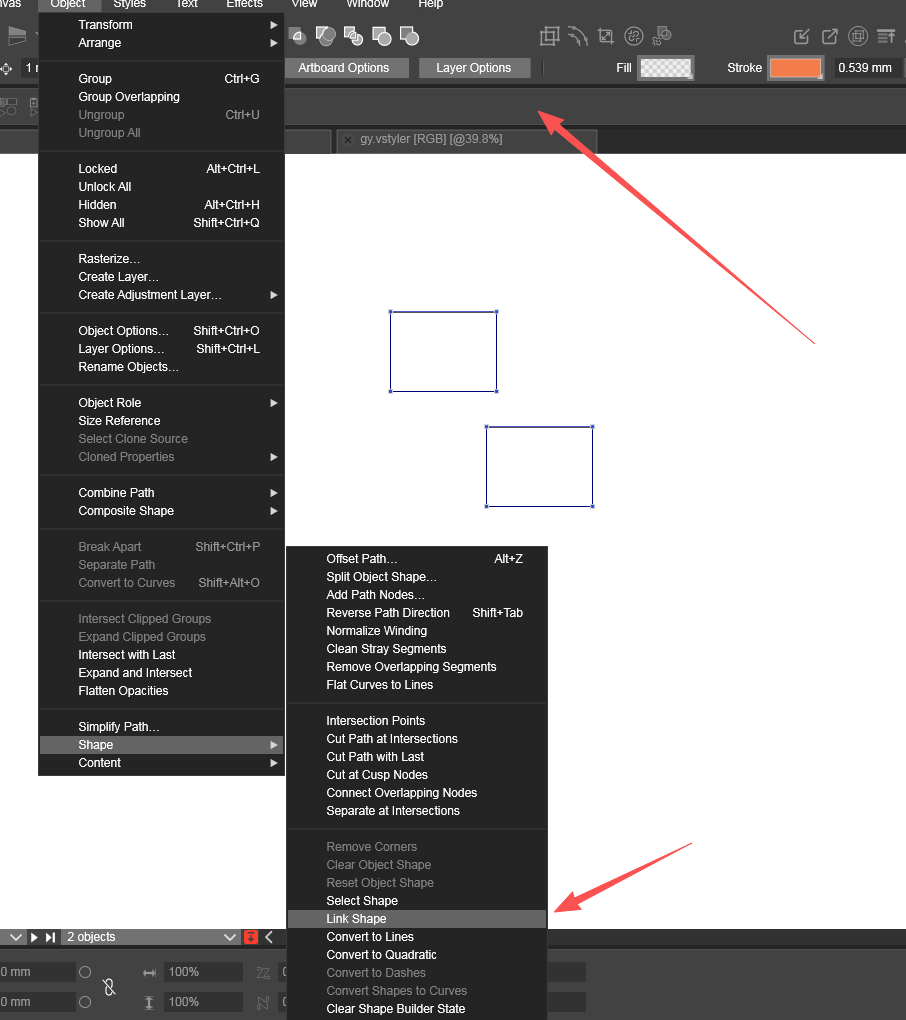Click the orange Stroke color swatch
Image resolution: width=906 pixels, height=1020 pixels.
(795, 68)
